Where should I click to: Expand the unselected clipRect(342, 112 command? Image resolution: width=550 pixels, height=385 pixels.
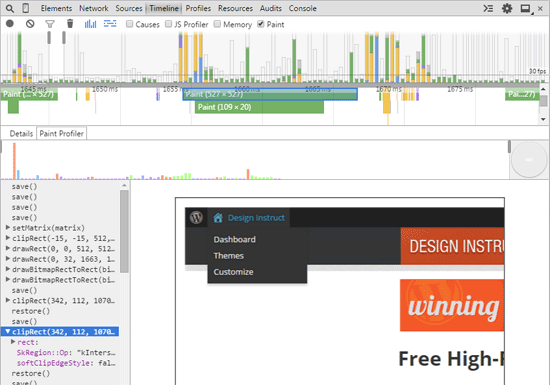pos(8,300)
